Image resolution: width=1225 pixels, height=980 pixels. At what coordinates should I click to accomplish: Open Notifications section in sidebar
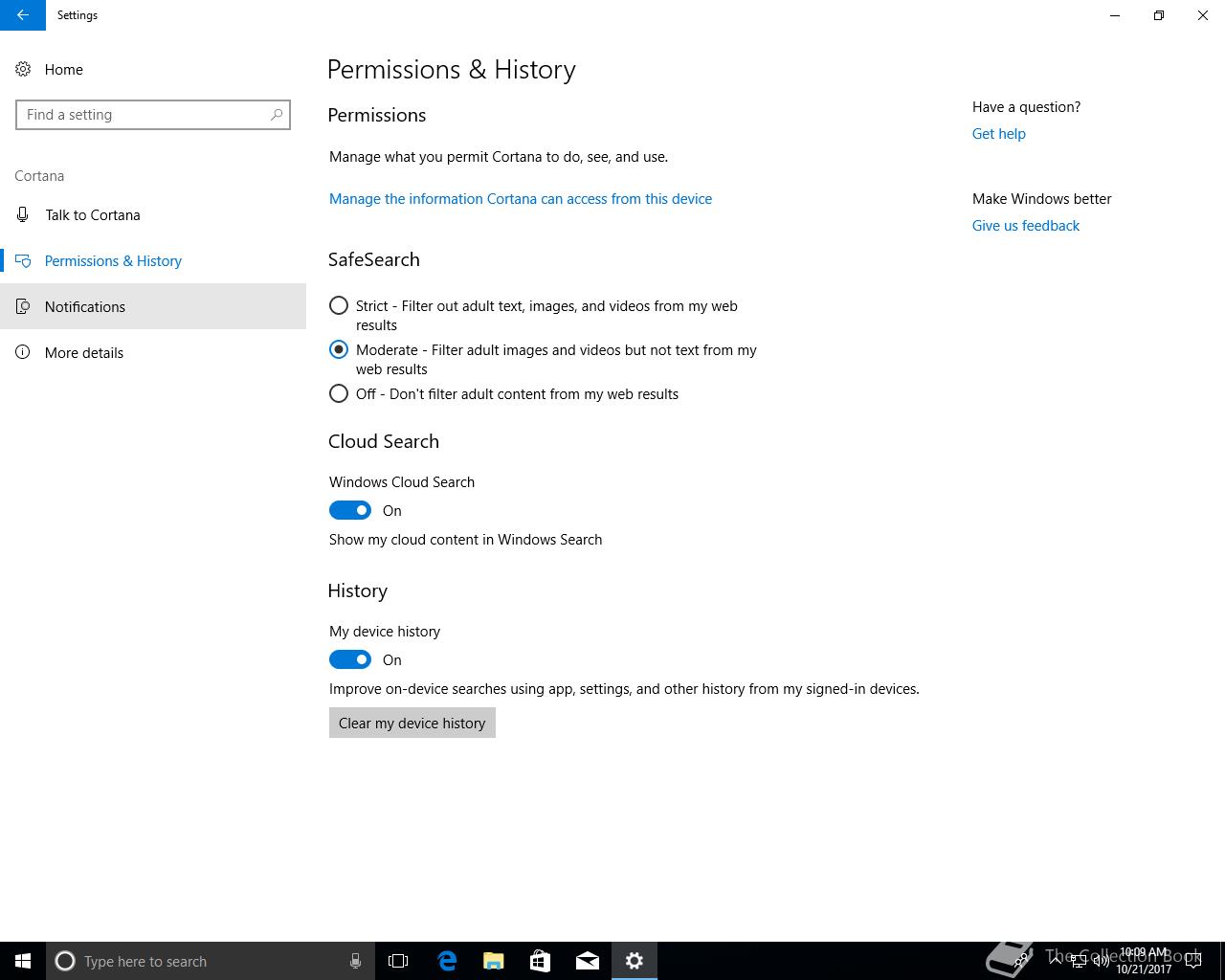[153, 306]
